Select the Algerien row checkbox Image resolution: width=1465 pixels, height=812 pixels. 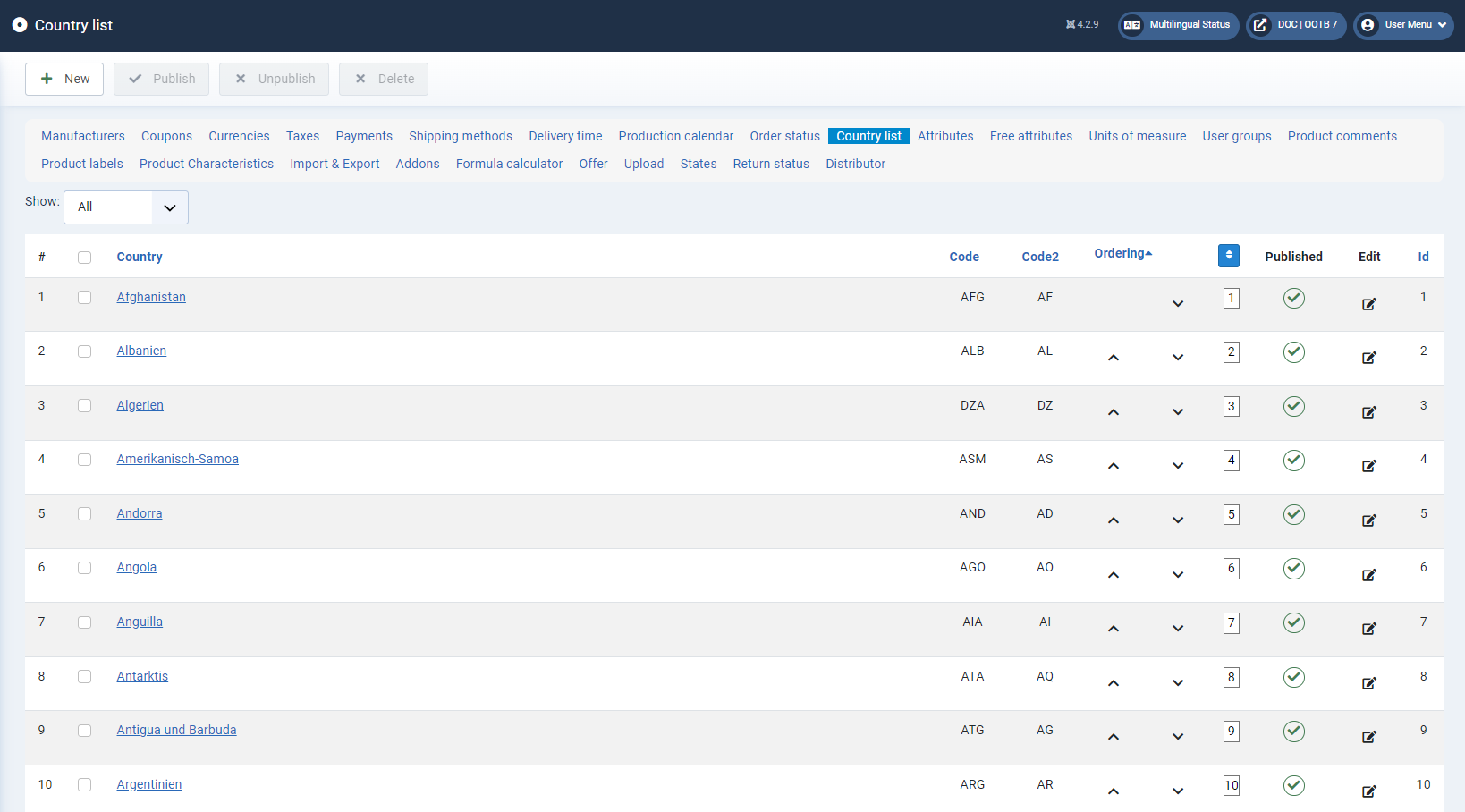[x=84, y=406]
